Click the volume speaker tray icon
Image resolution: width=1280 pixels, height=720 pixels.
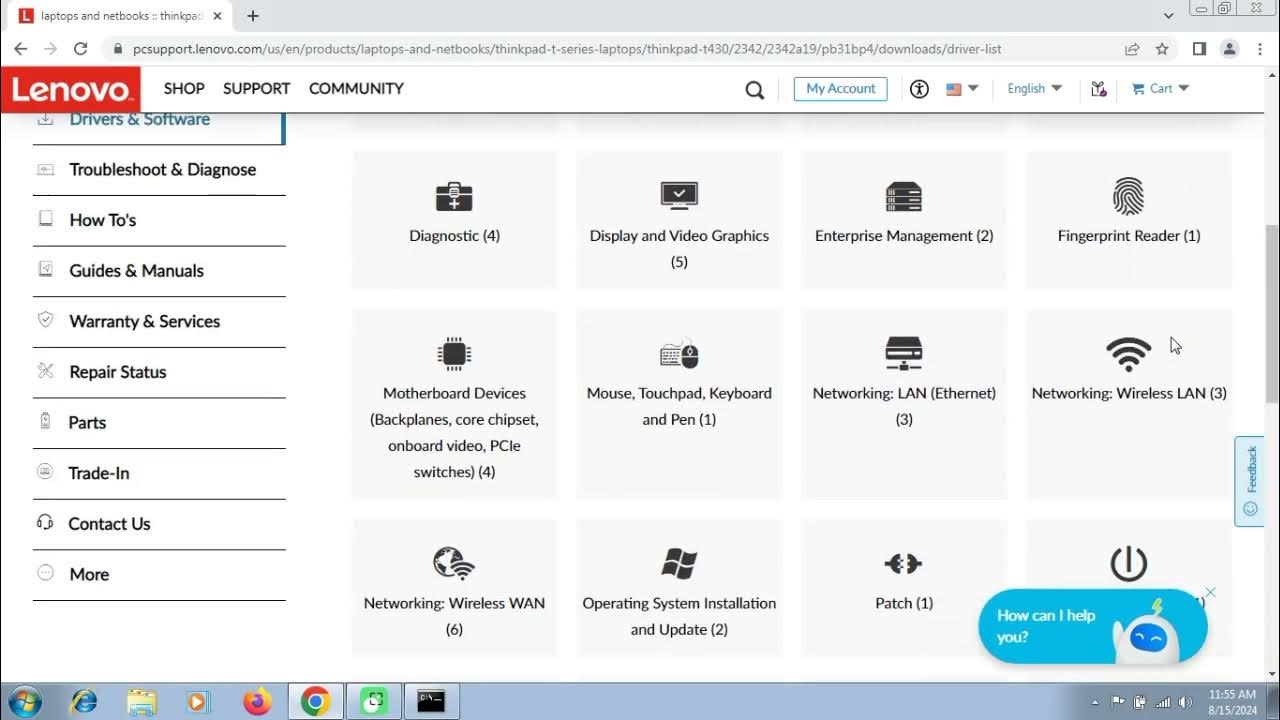pyautogui.click(x=1186, y=702)
